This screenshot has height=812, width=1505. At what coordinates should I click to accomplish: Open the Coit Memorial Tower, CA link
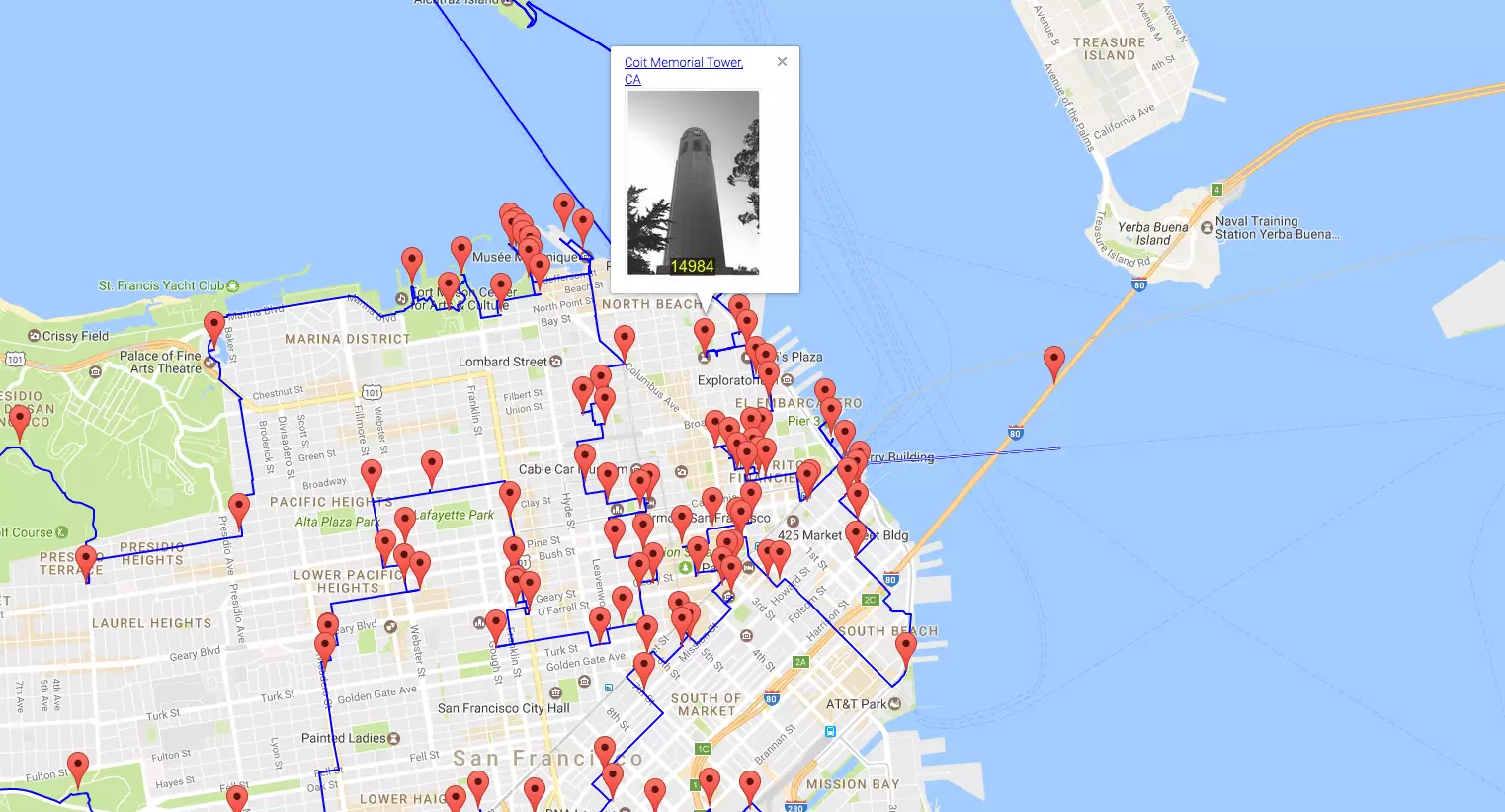(x=683, y=71)
